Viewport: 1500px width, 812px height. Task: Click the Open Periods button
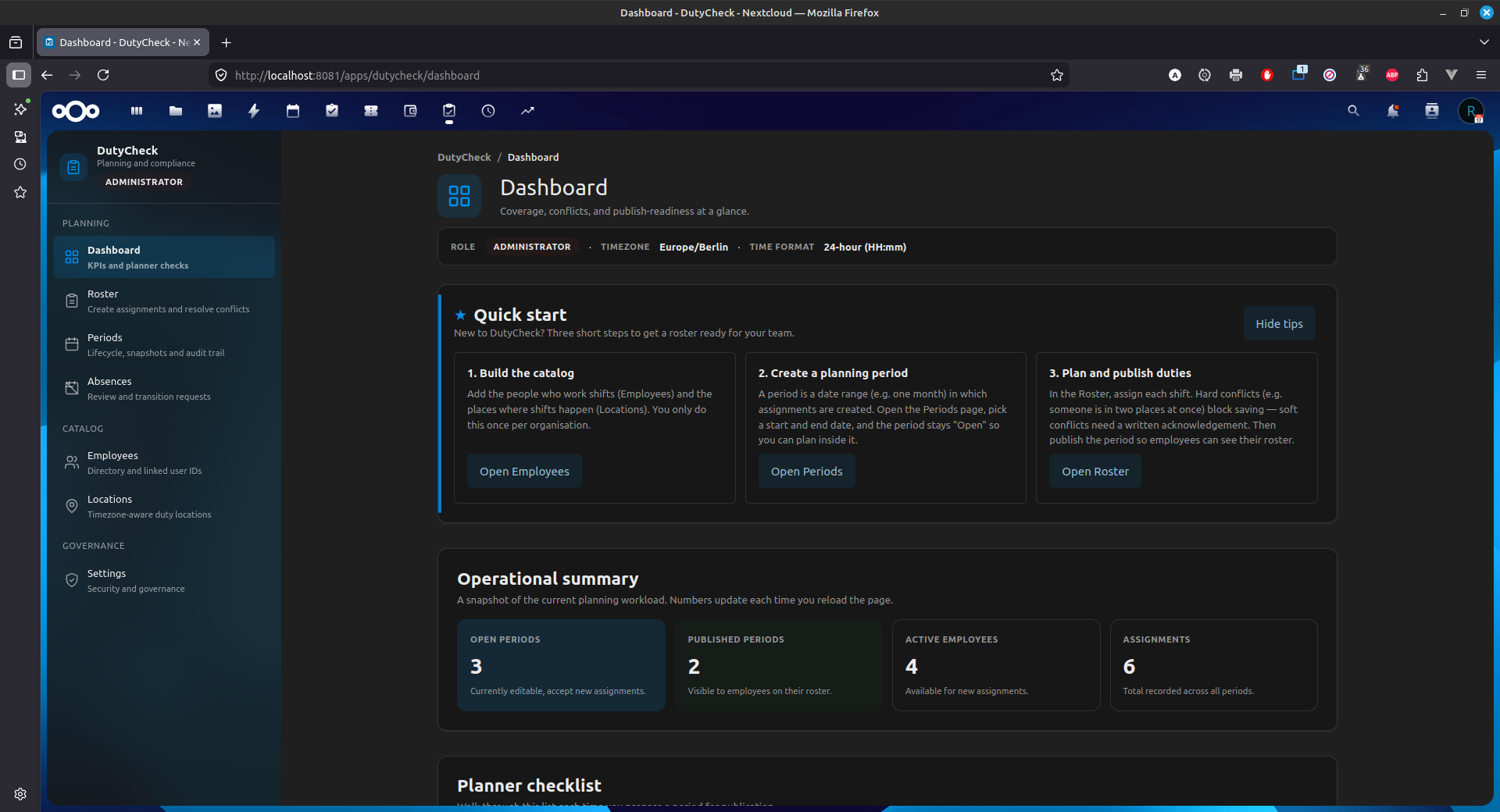coord(806,471)
